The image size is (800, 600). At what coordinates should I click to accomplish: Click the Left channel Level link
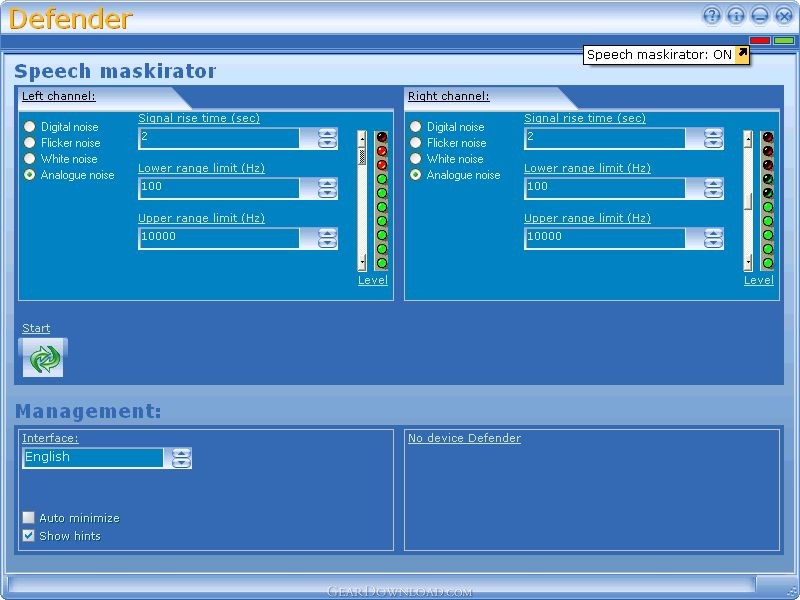click(x=373, y=280)
